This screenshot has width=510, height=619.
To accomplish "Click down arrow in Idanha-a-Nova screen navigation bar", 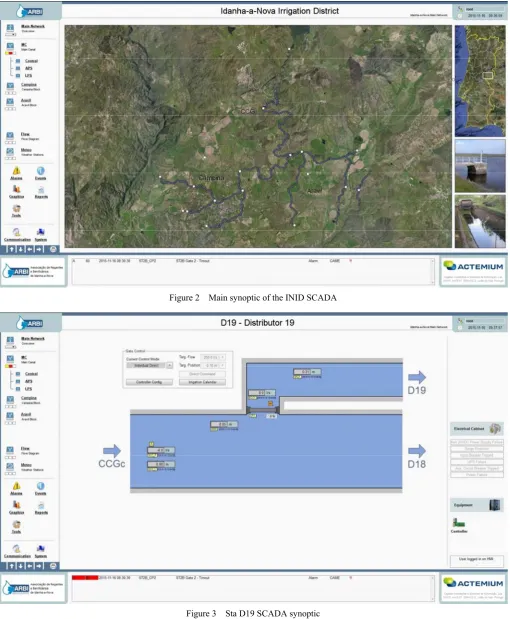I will coord(21,249).
